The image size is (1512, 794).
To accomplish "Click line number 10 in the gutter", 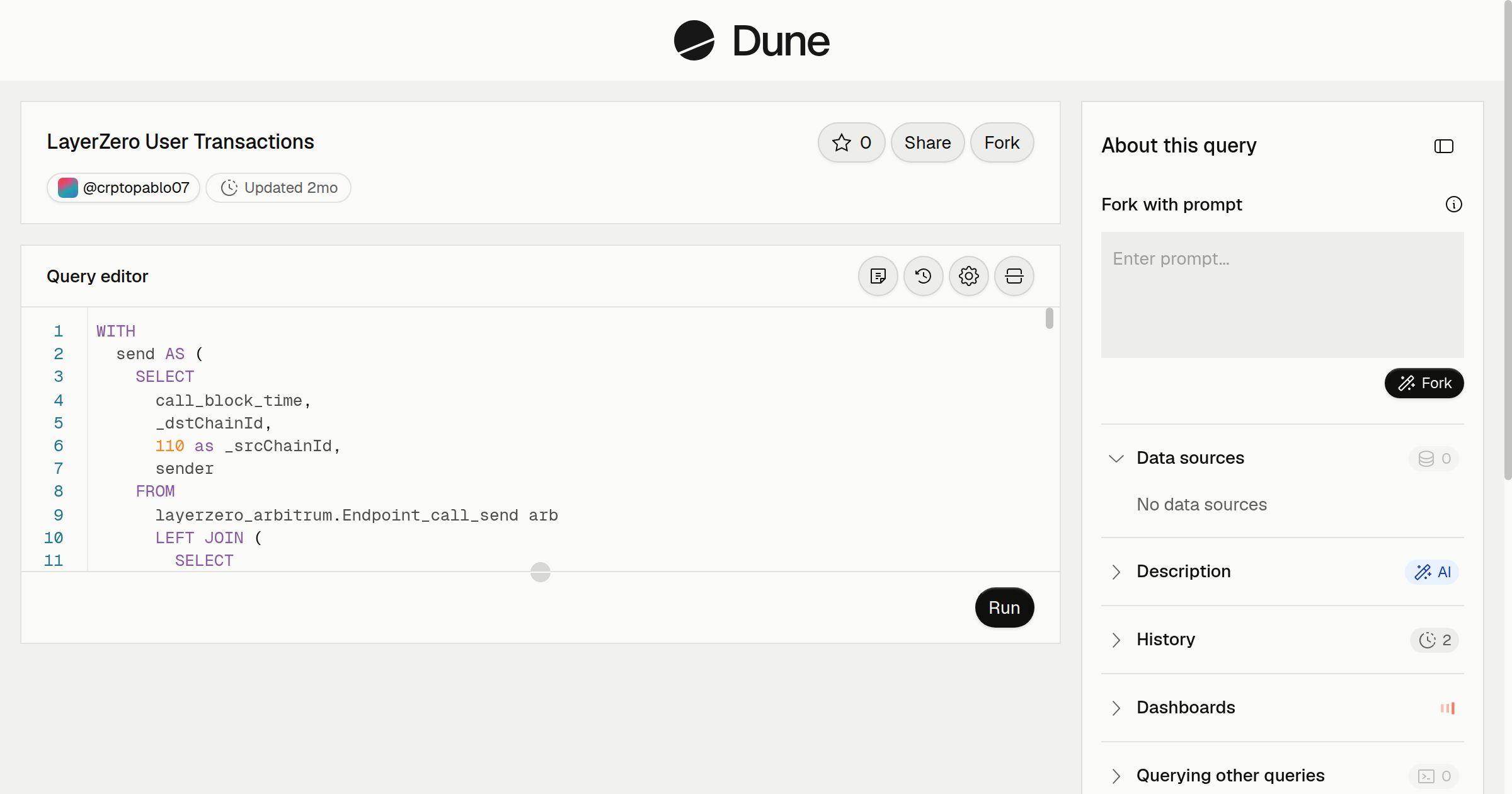I will pos(54,538).
